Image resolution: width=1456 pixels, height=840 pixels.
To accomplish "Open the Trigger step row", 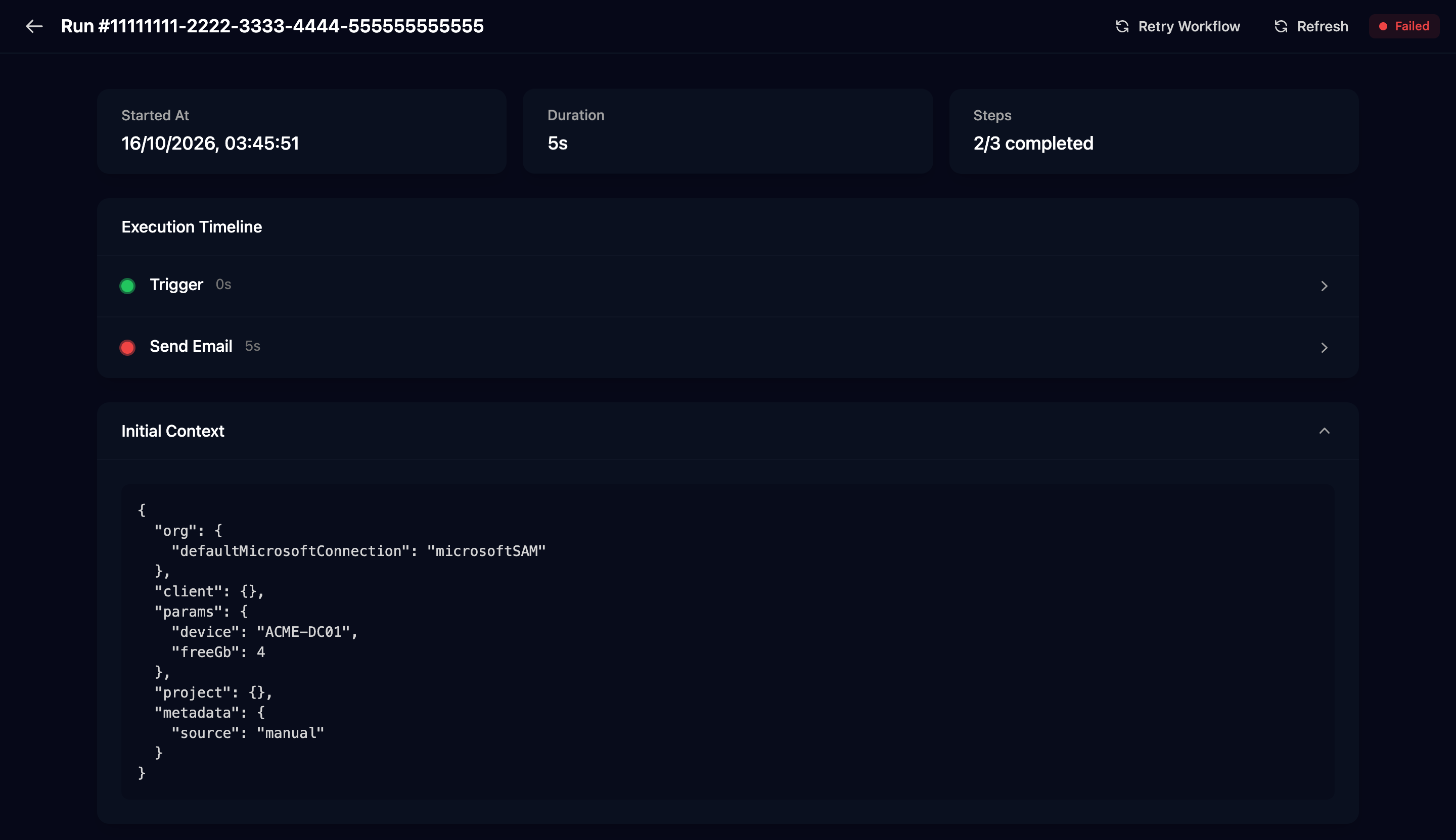I will tap(727, 286).
